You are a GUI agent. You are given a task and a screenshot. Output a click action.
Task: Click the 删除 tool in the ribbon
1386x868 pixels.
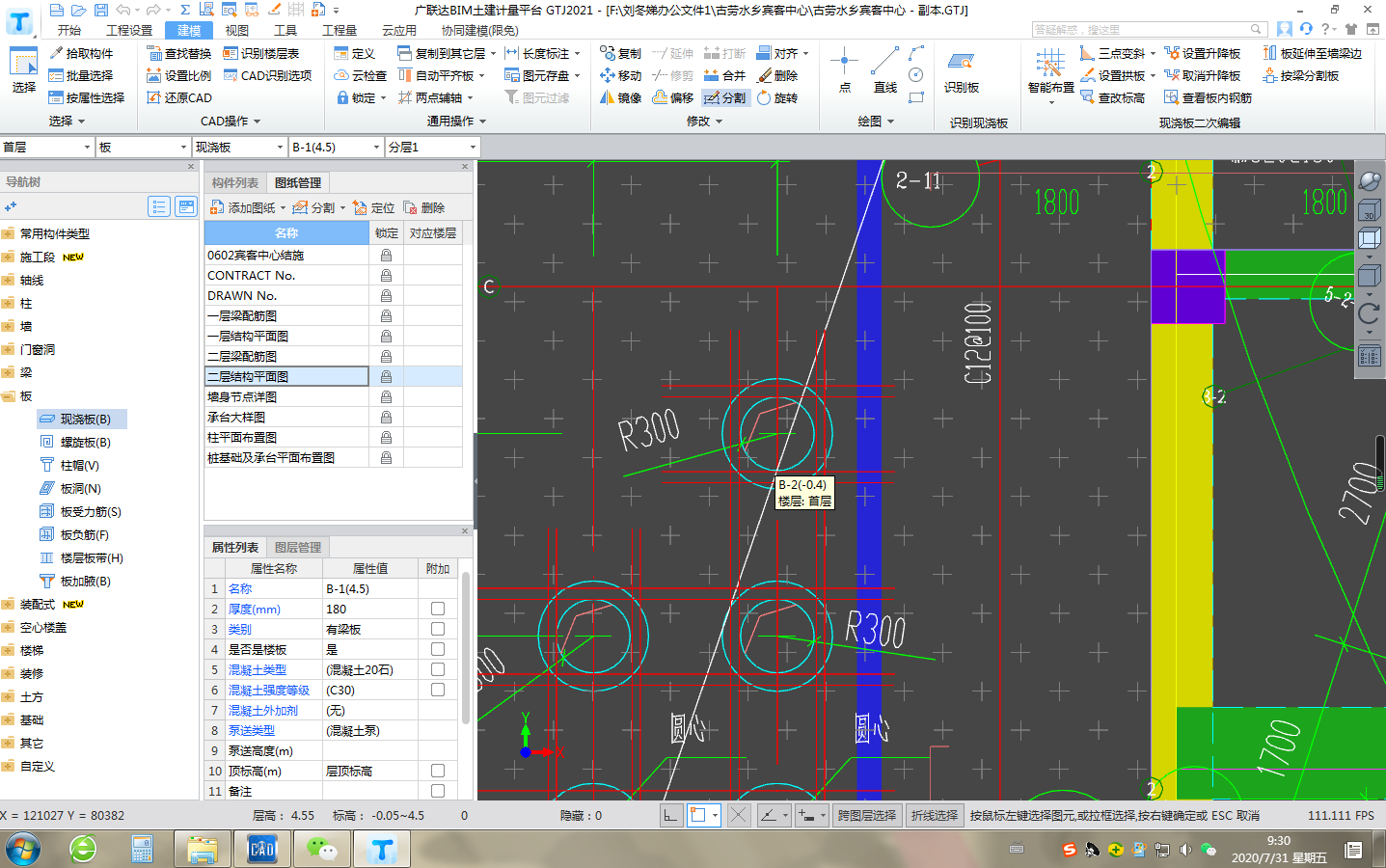[x=777, y=75]
